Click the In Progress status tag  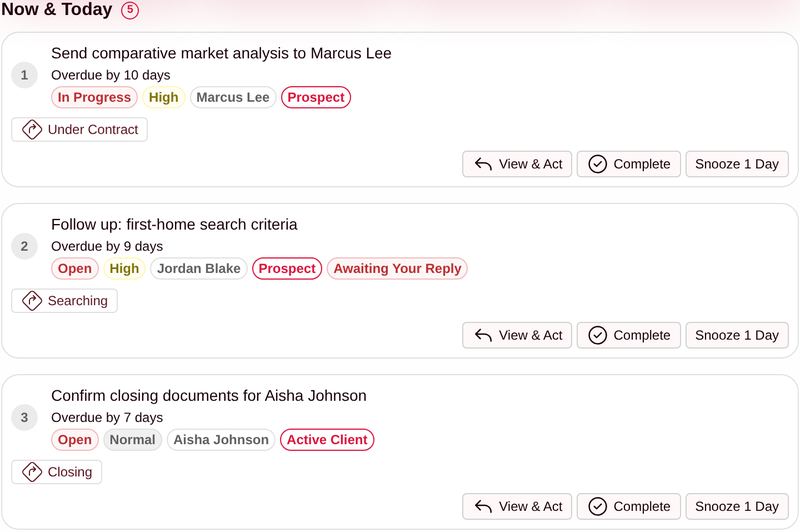click(x=94, y=97)
